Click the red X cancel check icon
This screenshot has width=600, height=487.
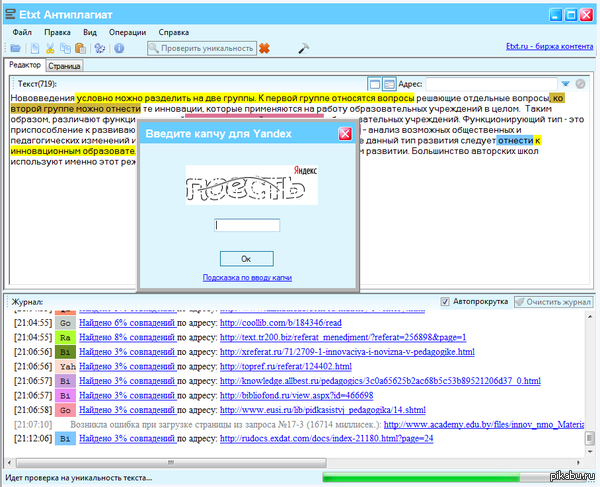265,48
